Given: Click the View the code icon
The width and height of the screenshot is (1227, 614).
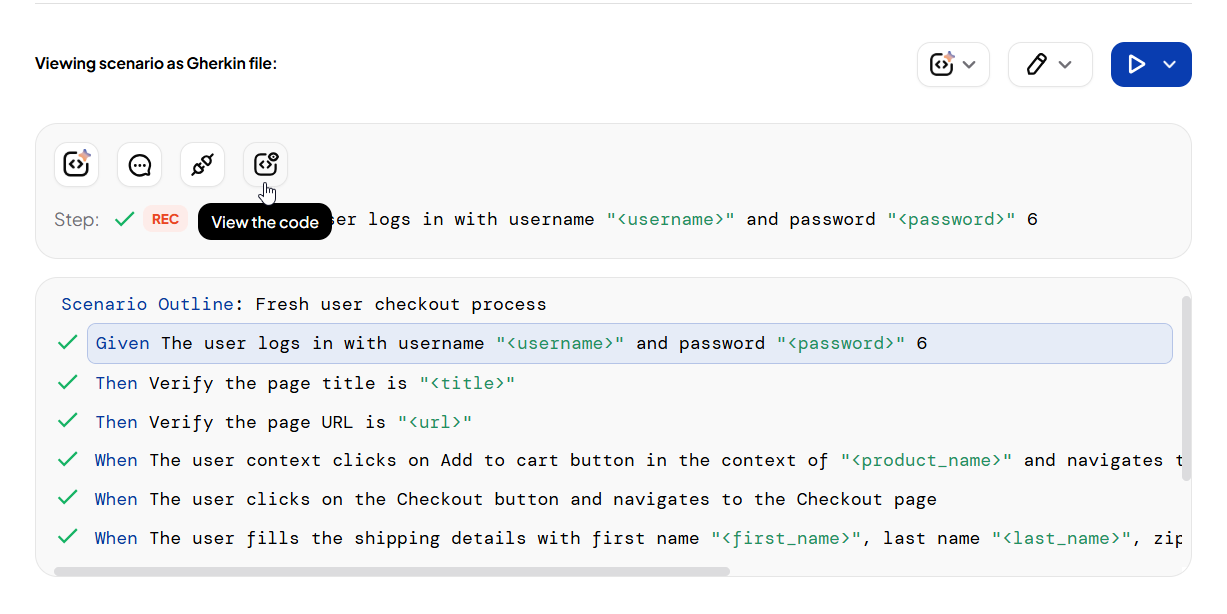Looking at the screenshot, I should [x=265, y=165].
